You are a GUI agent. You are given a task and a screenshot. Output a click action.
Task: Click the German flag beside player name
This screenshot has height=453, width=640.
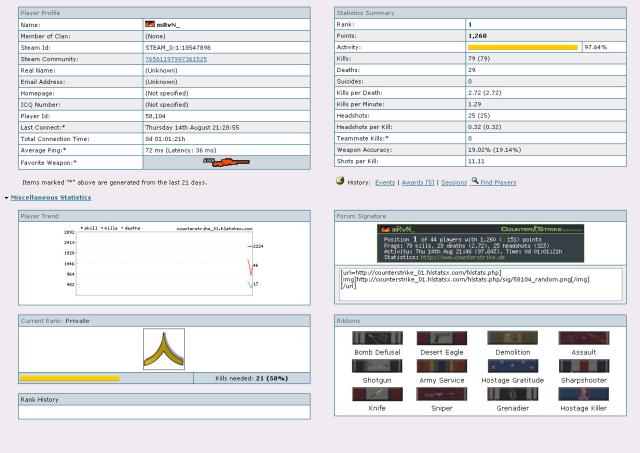tap(150, 23)
